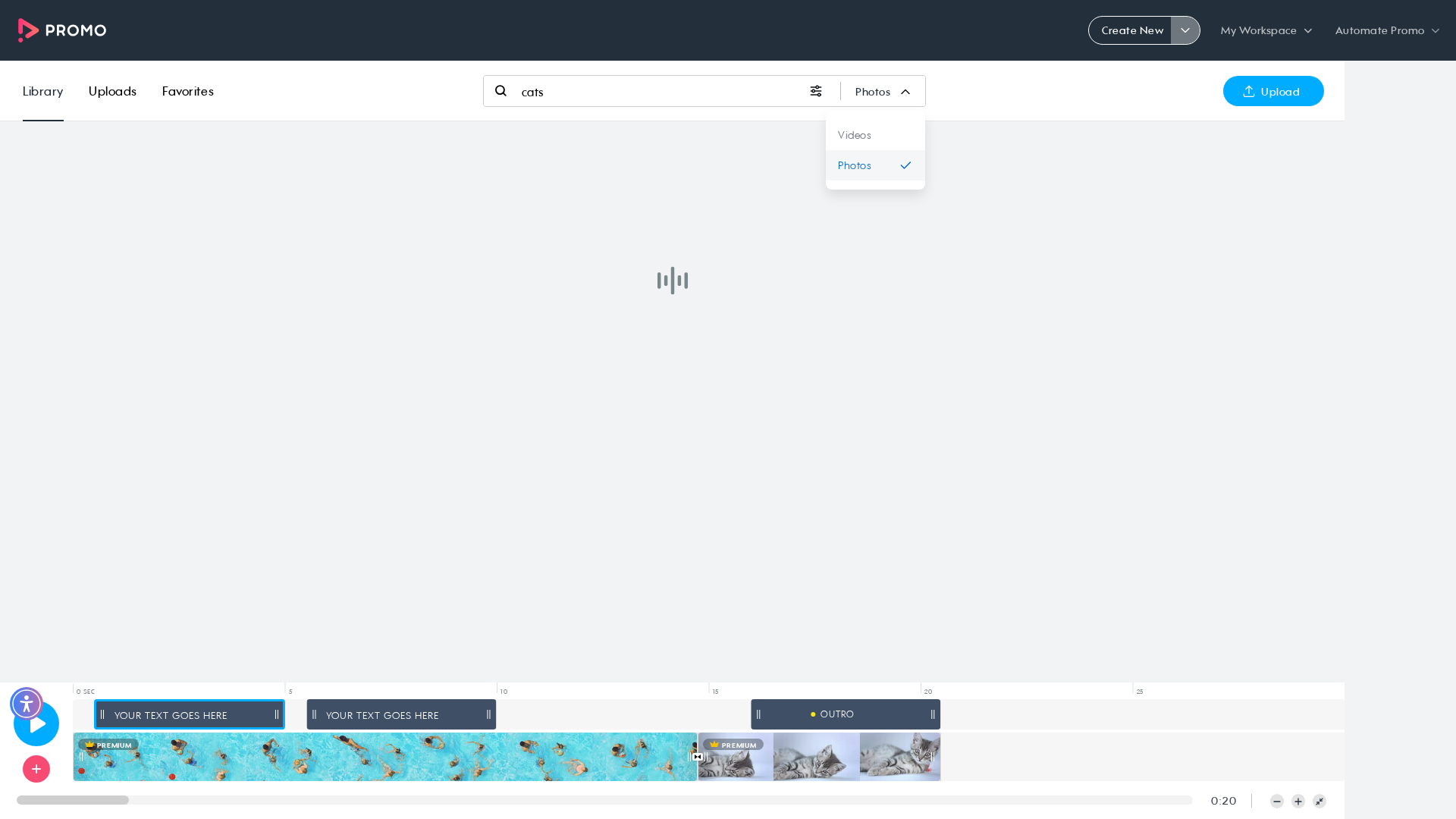Click the 10 second ruler mark

coord(504,692)
